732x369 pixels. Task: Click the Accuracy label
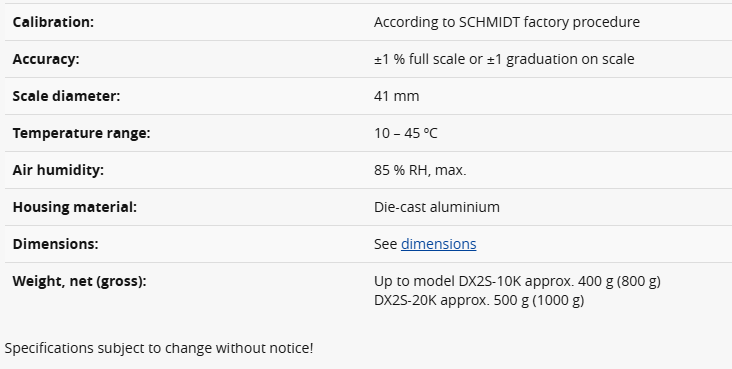[x=46, y=59]
